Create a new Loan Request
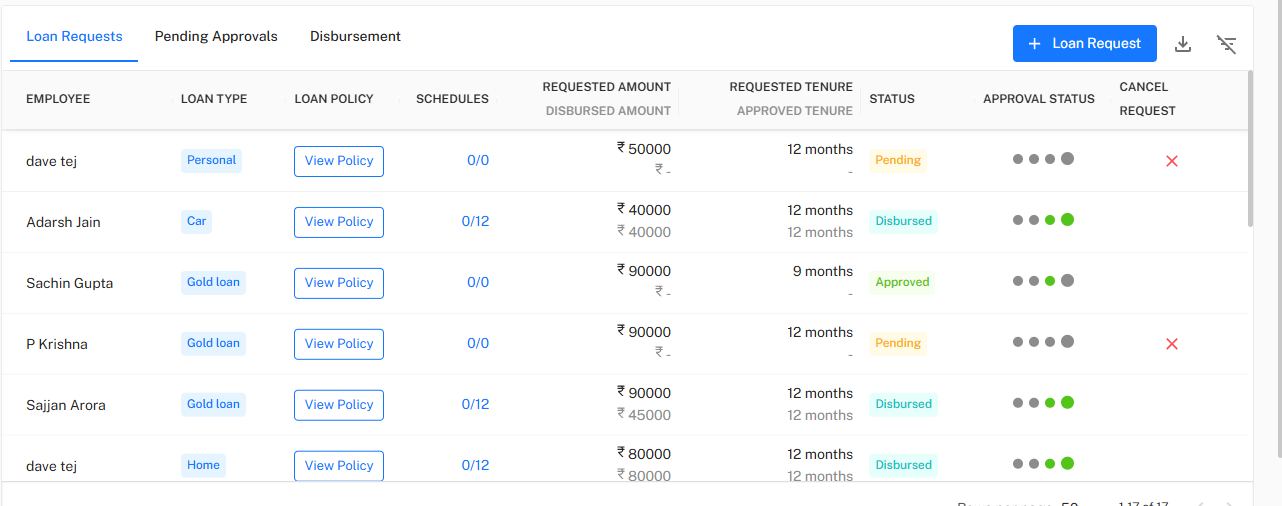1282x506 pixels. 1084,44
